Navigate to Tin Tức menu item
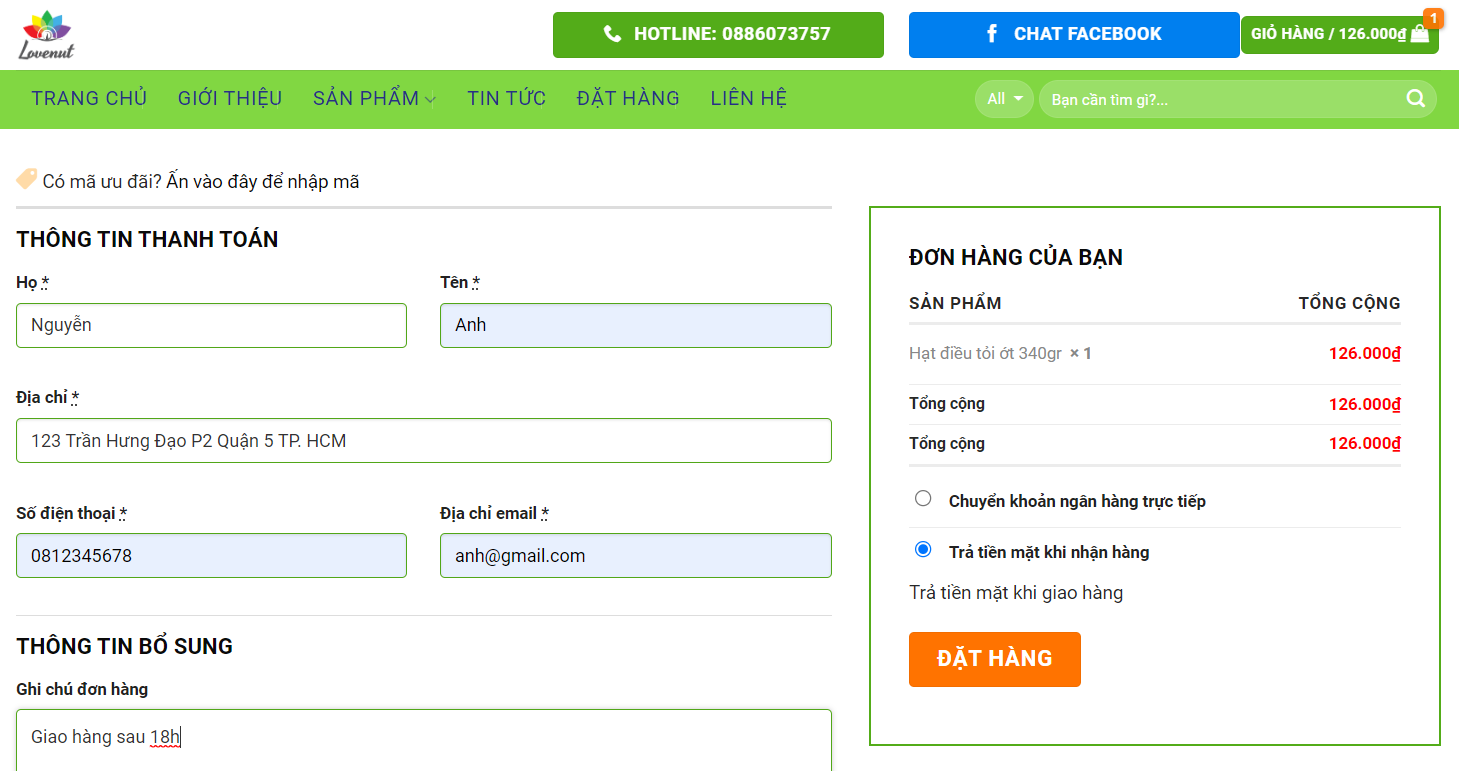The width and height of the screenshot is (1459, 771). (x=506, y=98)
